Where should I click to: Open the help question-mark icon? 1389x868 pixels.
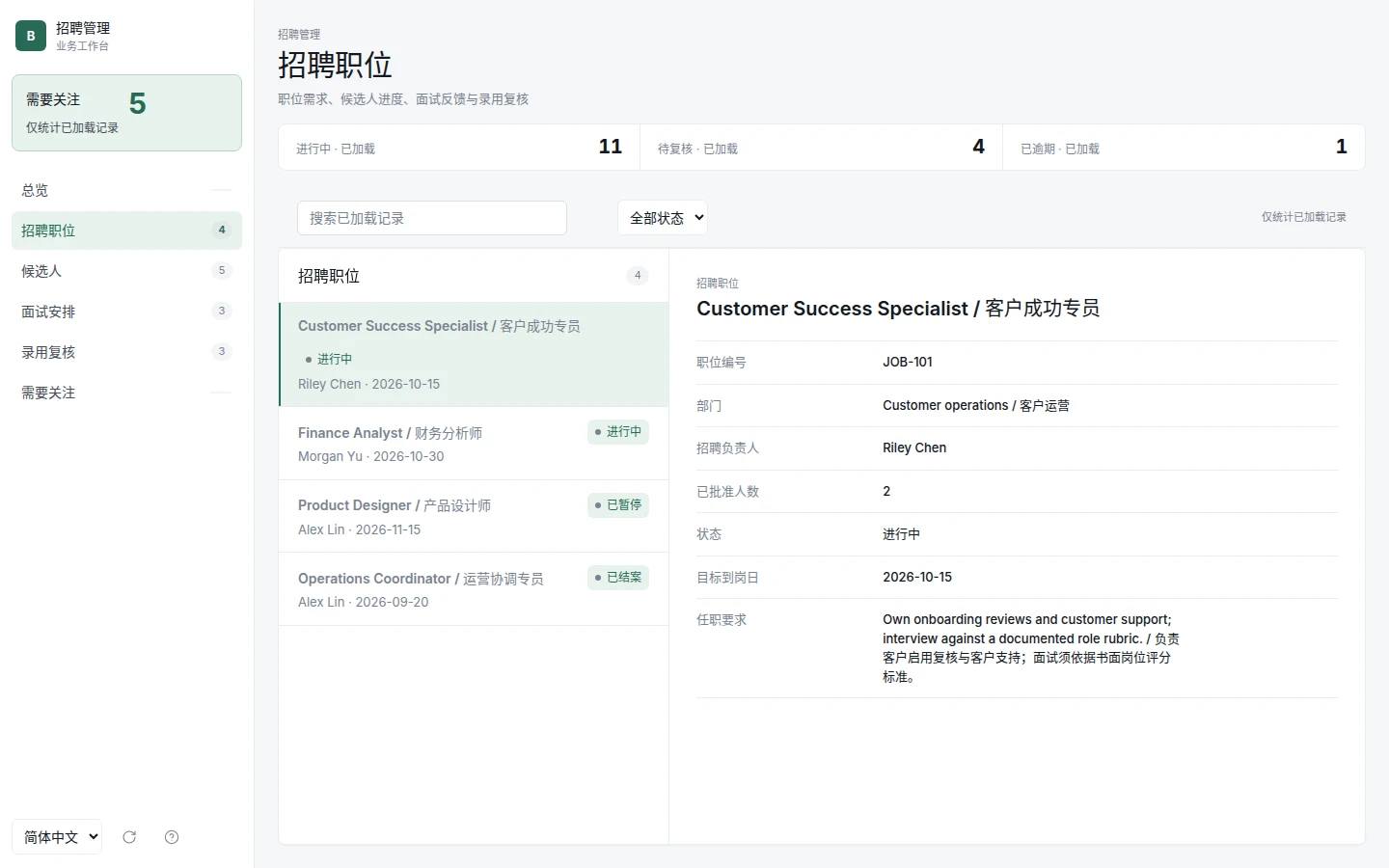point(172,837)
